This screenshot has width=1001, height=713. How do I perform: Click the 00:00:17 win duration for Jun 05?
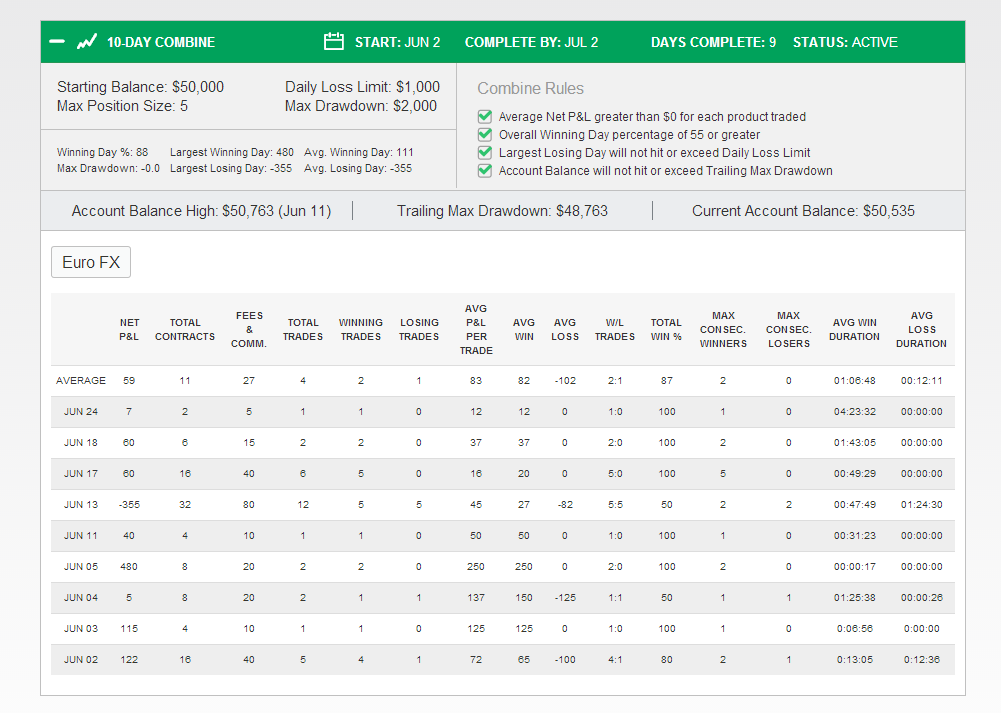coord(855,566)
